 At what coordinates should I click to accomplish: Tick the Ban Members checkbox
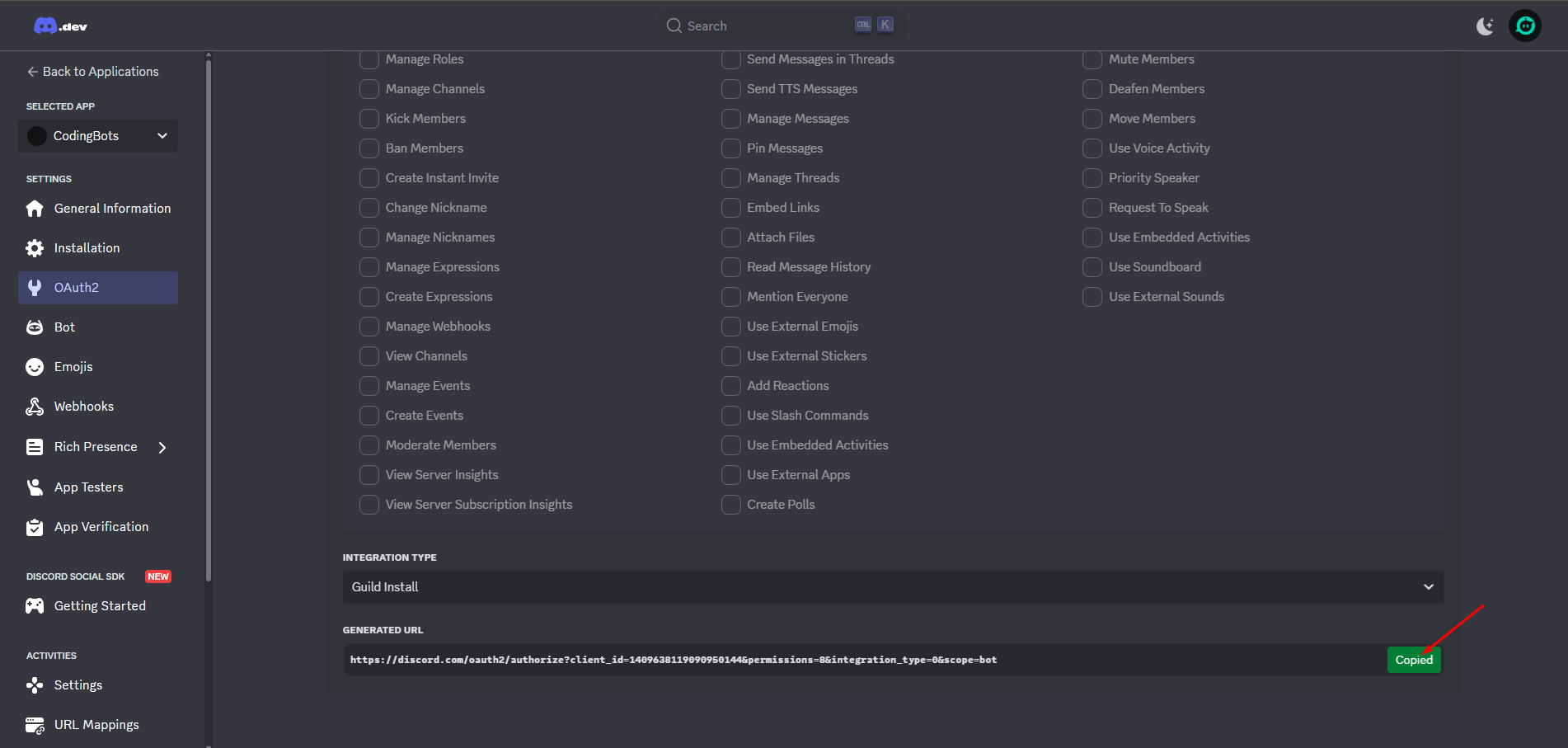click(x=369, y=148)
